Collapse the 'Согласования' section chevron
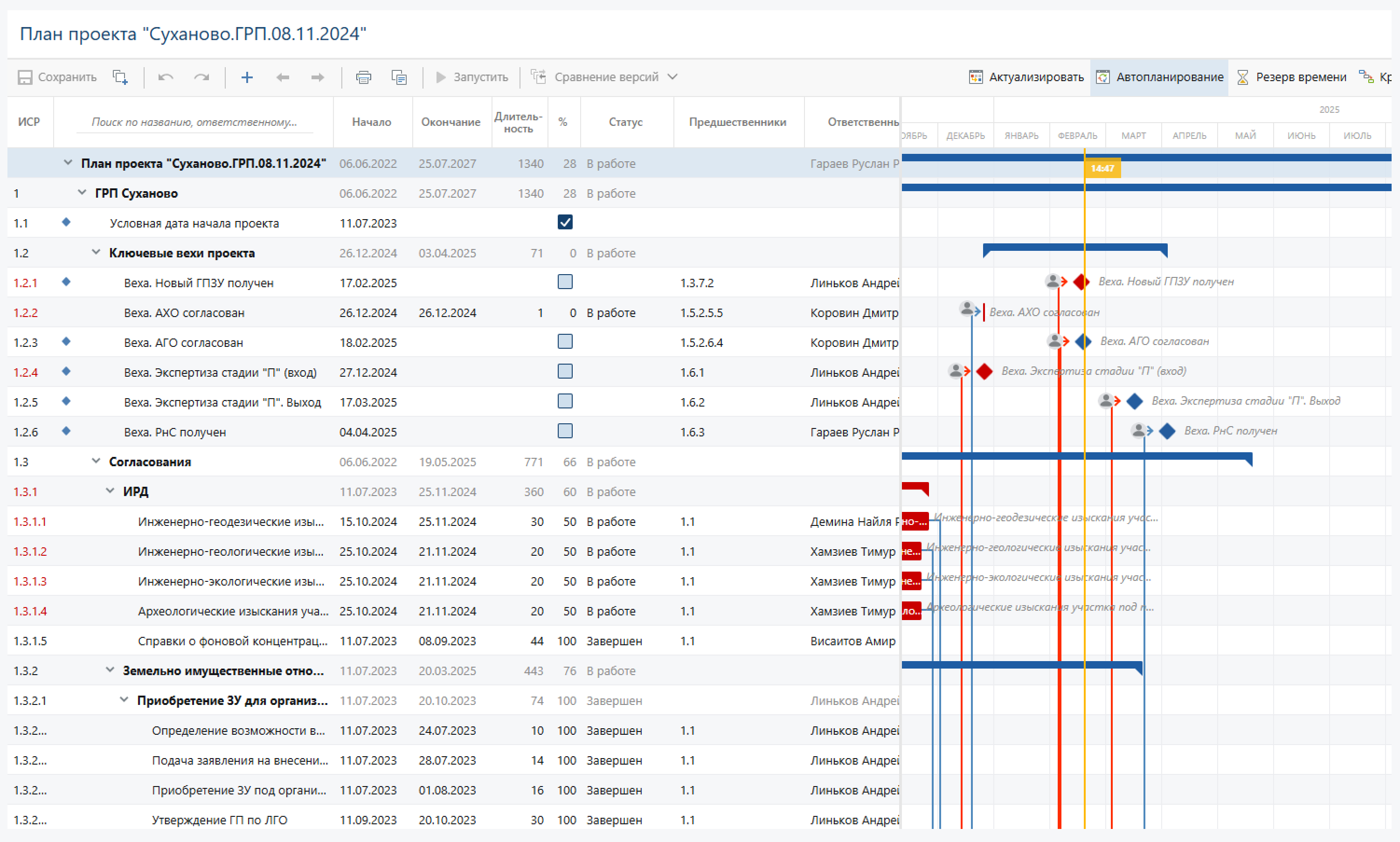Image resolution: width=1400 pixels, height=842 pixels. pyautogui.click(x=96, y=461)
